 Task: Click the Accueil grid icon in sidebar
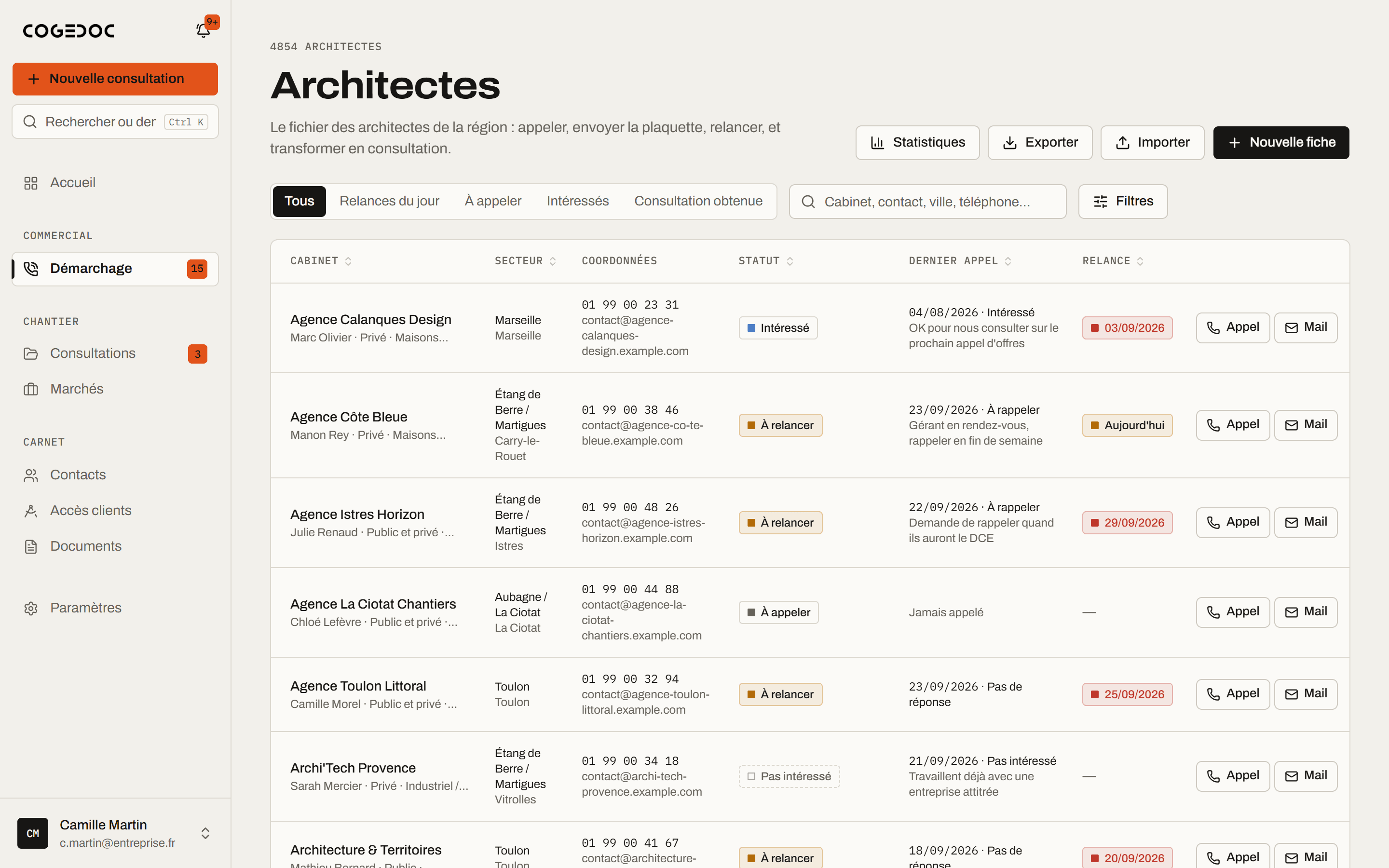(x=31, y=183)
